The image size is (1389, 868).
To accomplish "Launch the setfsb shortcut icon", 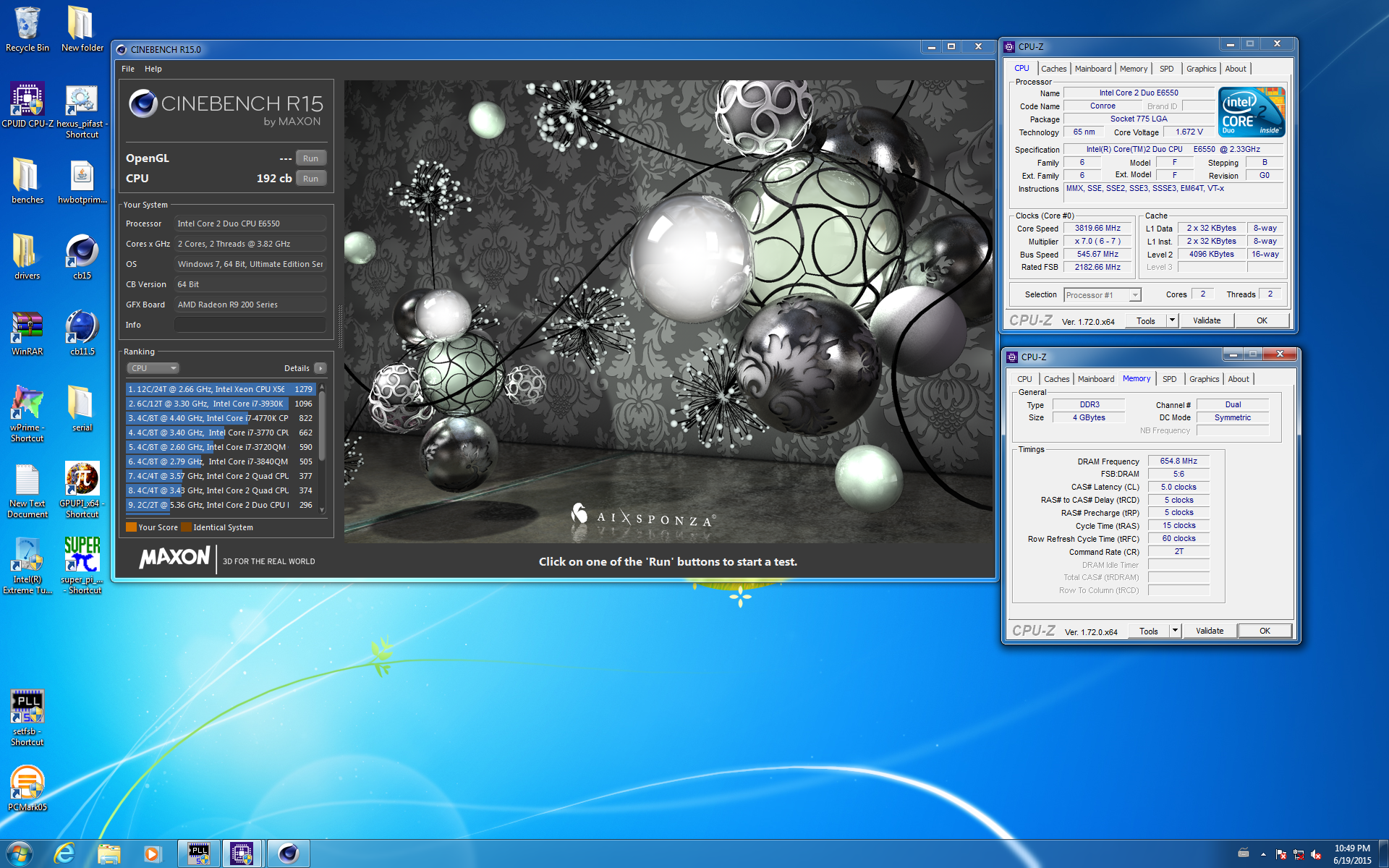I will pos(27,718).
